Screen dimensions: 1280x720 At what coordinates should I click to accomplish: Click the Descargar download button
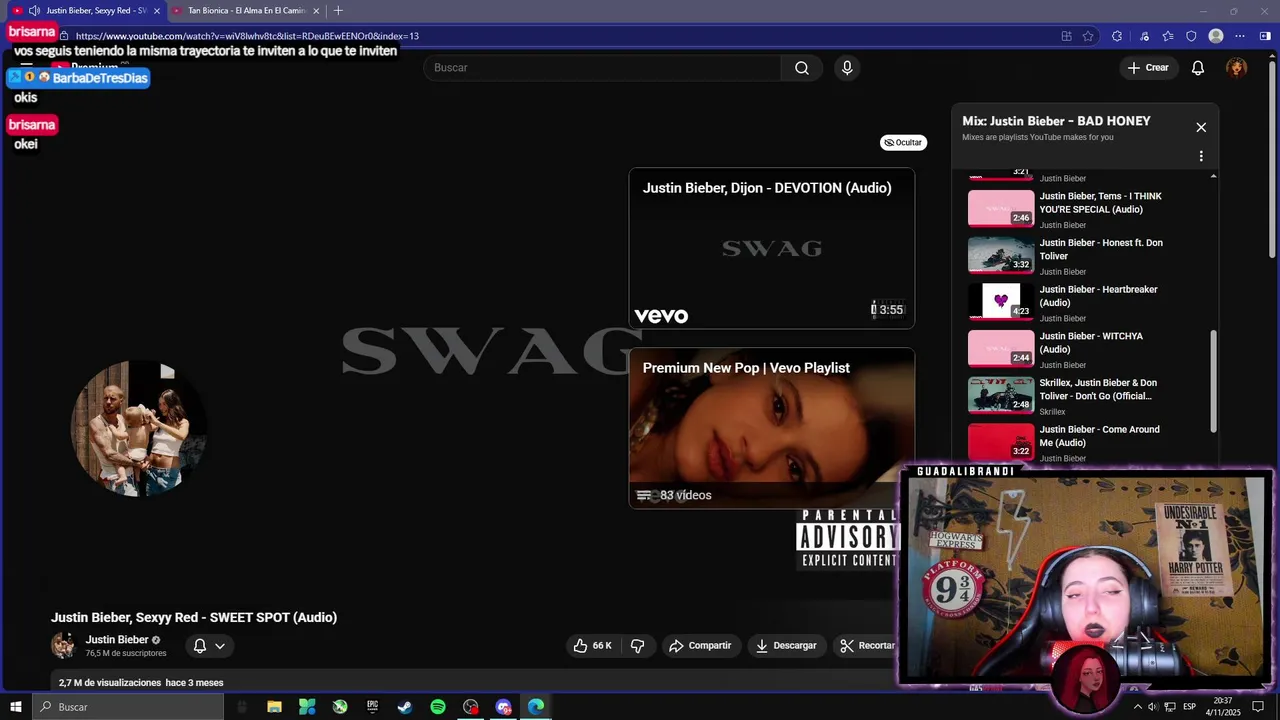point(786,646)
